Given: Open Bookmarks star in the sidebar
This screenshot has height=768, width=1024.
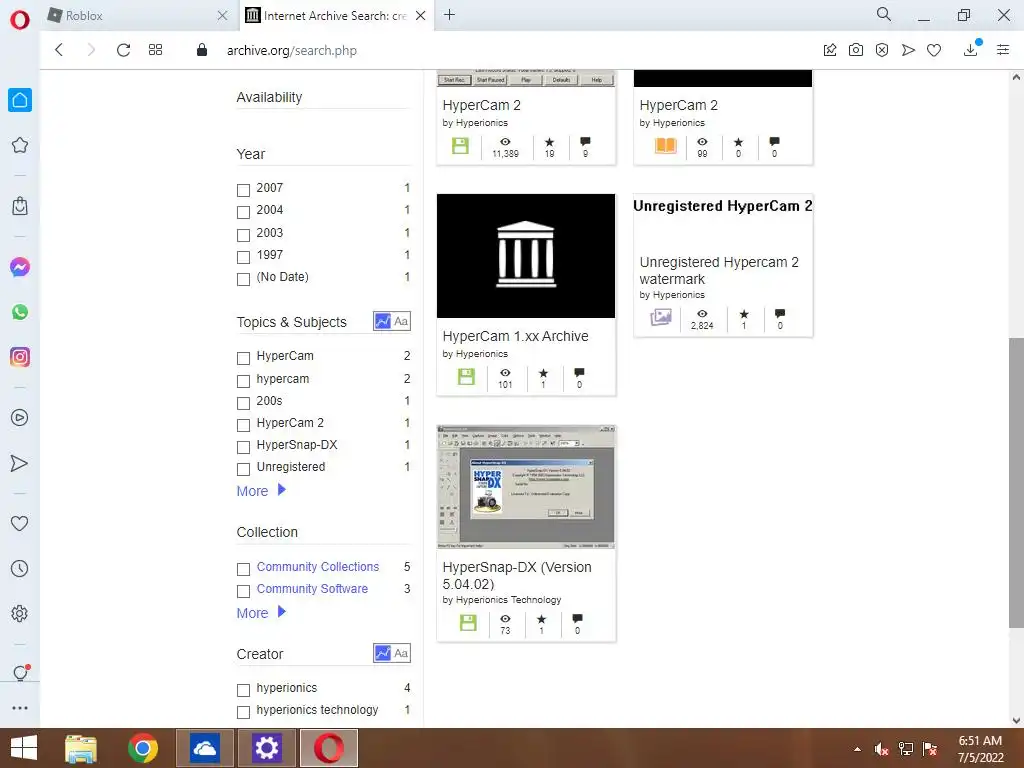Looking at the screenshot, I should pos(20,145).
